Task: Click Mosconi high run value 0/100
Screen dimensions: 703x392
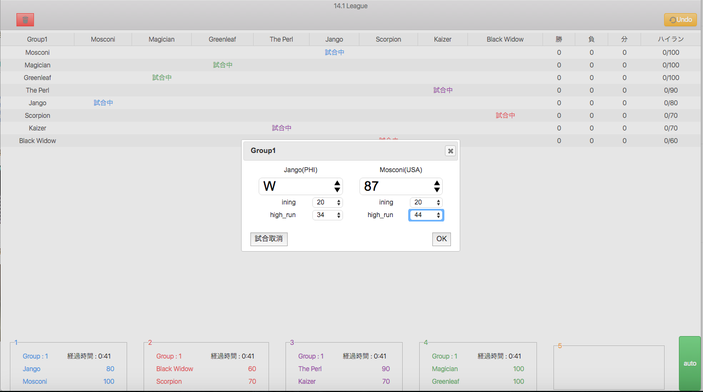Action: [x=671, y=52]
